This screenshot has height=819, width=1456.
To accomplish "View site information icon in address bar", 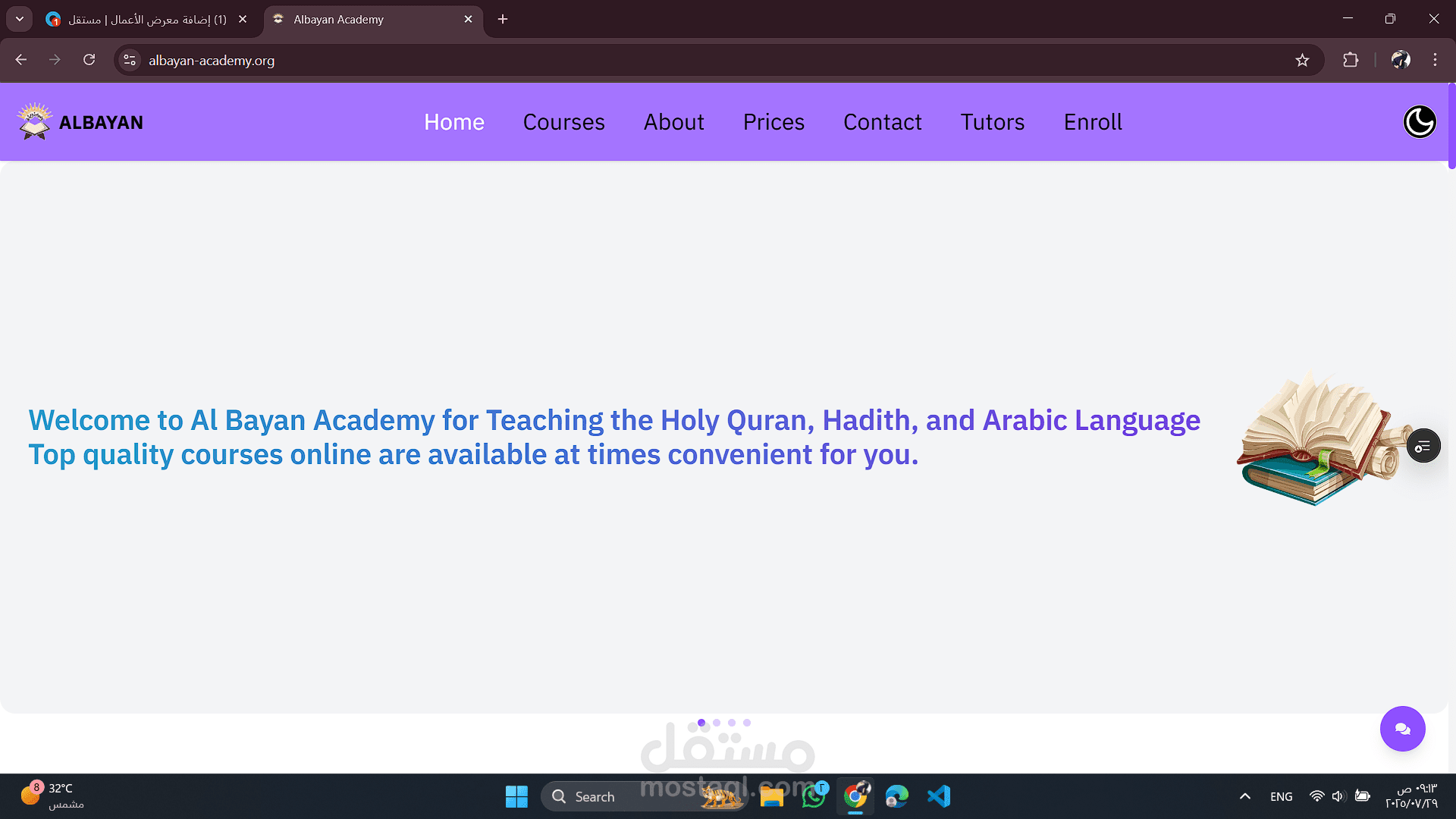I will click(x=130, y=60).
